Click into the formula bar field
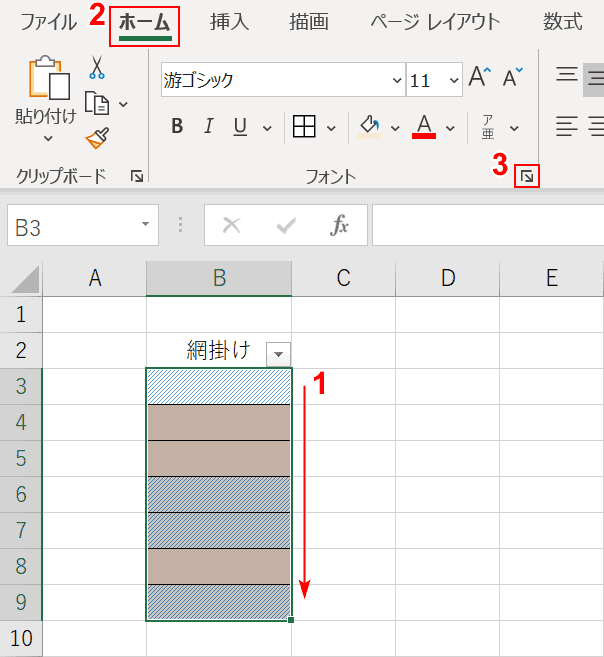 (488, 225)
